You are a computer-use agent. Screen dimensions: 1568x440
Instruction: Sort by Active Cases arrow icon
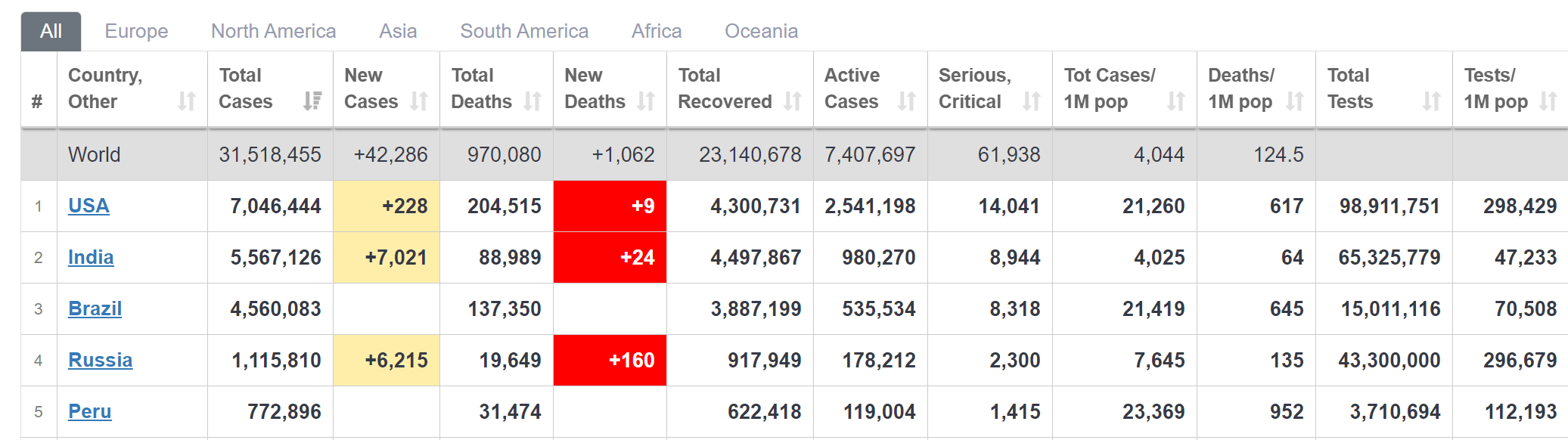click(x=906, y=101)
